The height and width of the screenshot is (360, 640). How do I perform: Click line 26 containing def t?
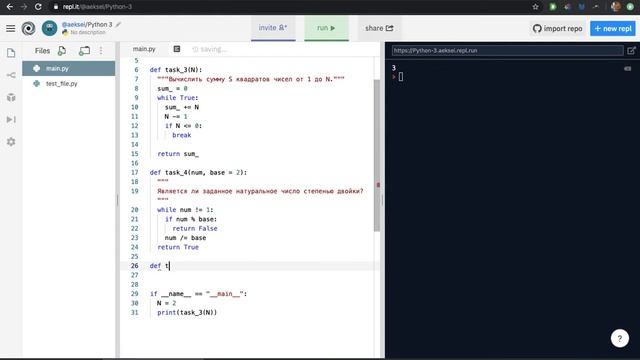pyautogui.click(x=250, y=266)
